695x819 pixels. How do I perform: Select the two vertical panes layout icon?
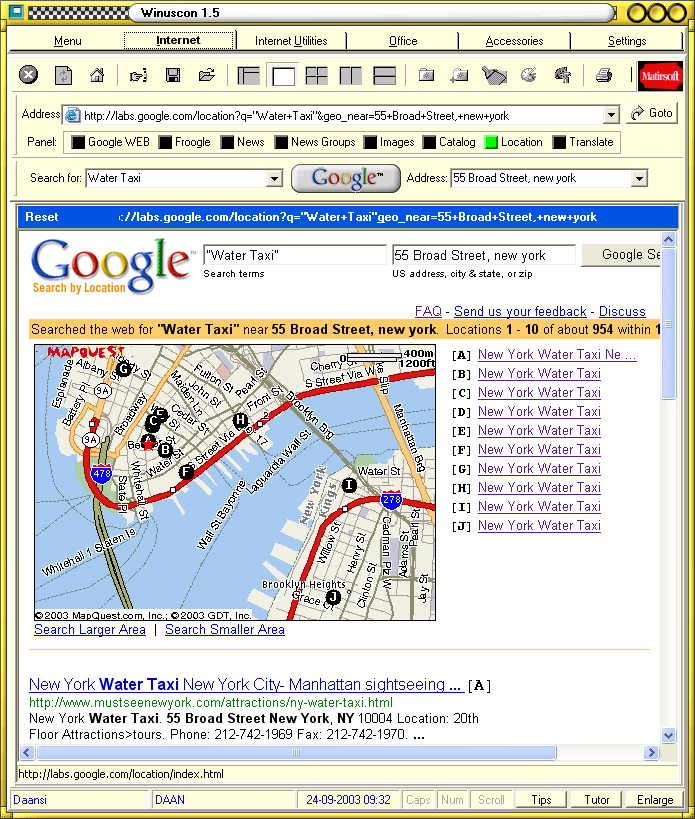click(x=350, y=76)
